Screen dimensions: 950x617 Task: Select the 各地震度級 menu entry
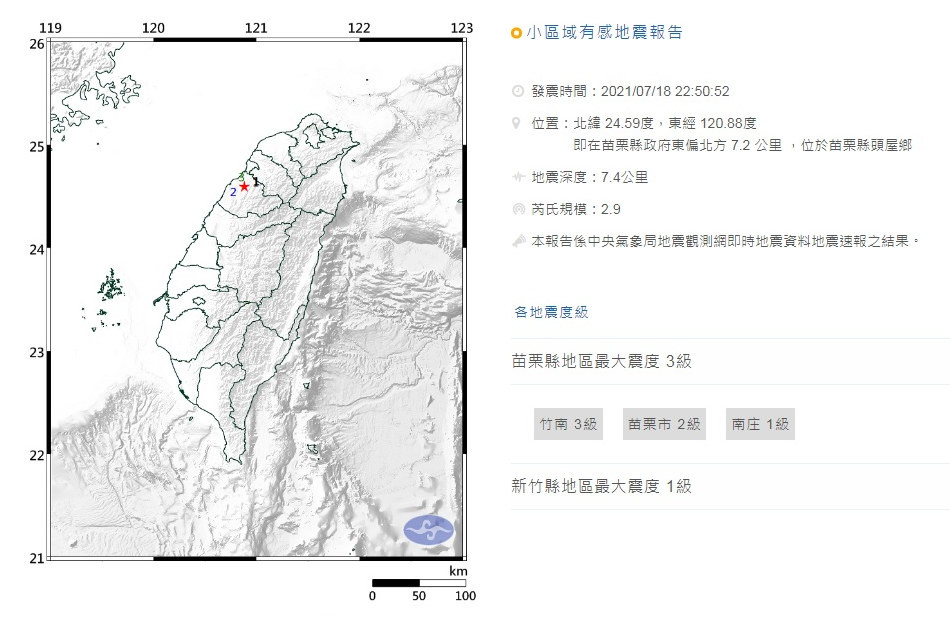pyautogui.click(x=549, y=311)
